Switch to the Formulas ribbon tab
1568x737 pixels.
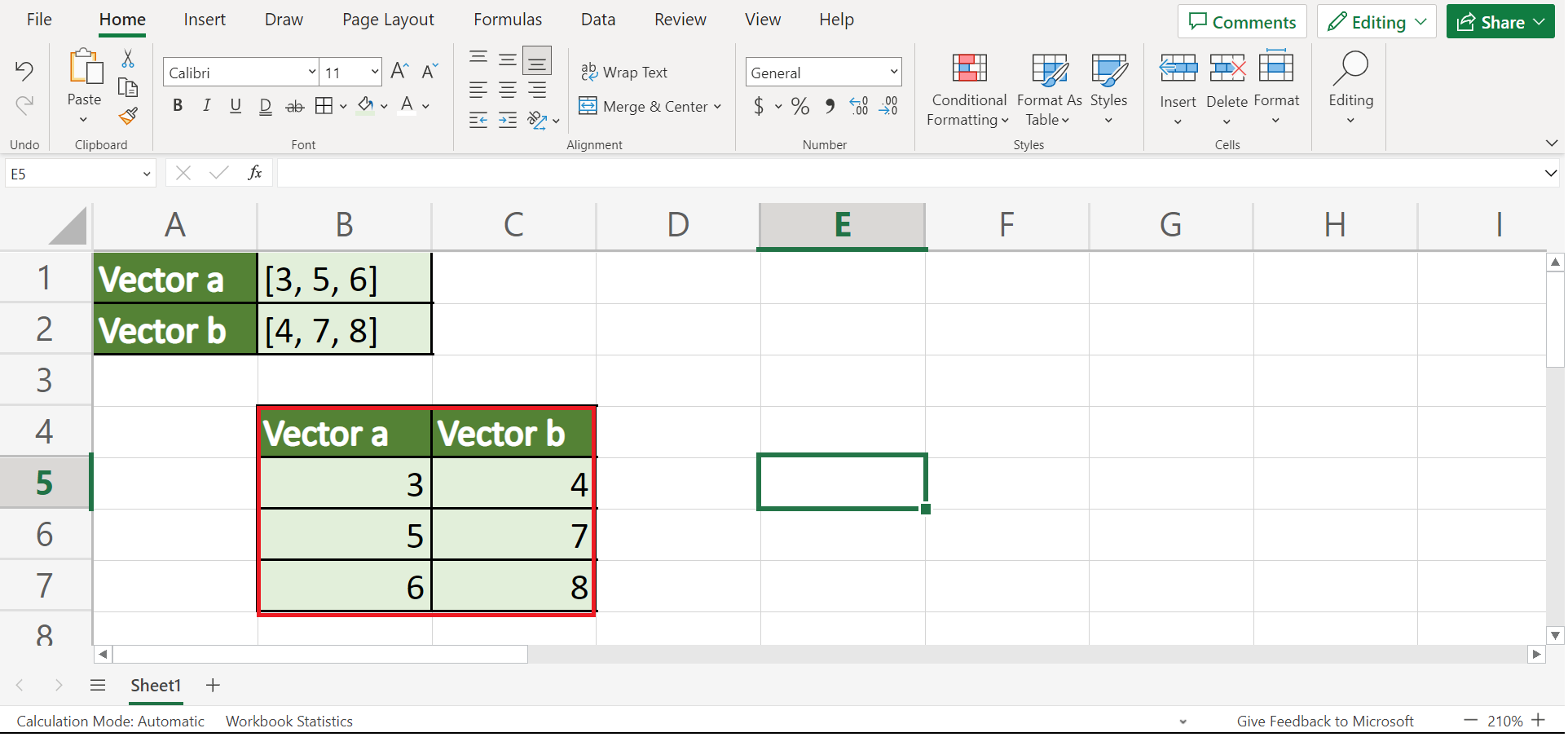click(x=508, y=20)
